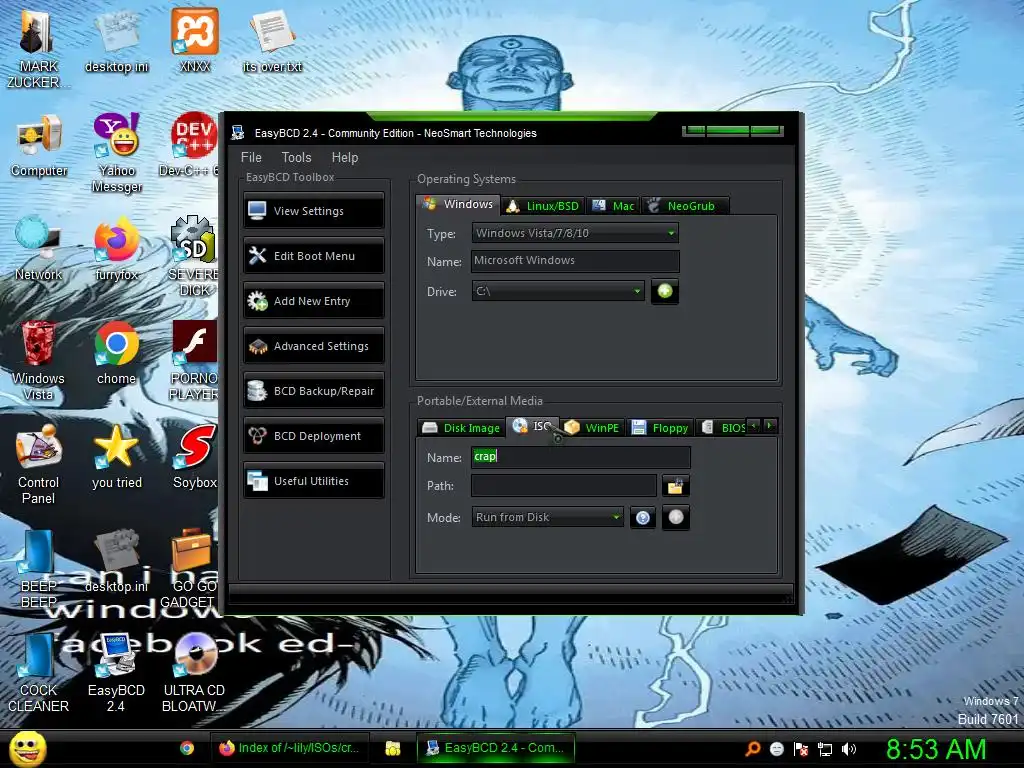The width and height of the screenshot is (1024, 768).
Task: Click the folder icon in the taskbar
Action: [x=392, y=748]
